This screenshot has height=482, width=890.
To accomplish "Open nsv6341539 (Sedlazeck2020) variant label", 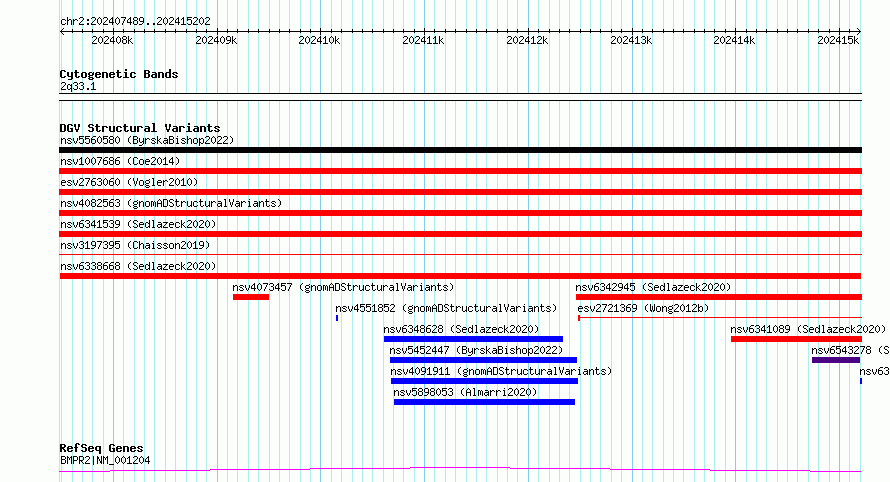I will point(138,224).
